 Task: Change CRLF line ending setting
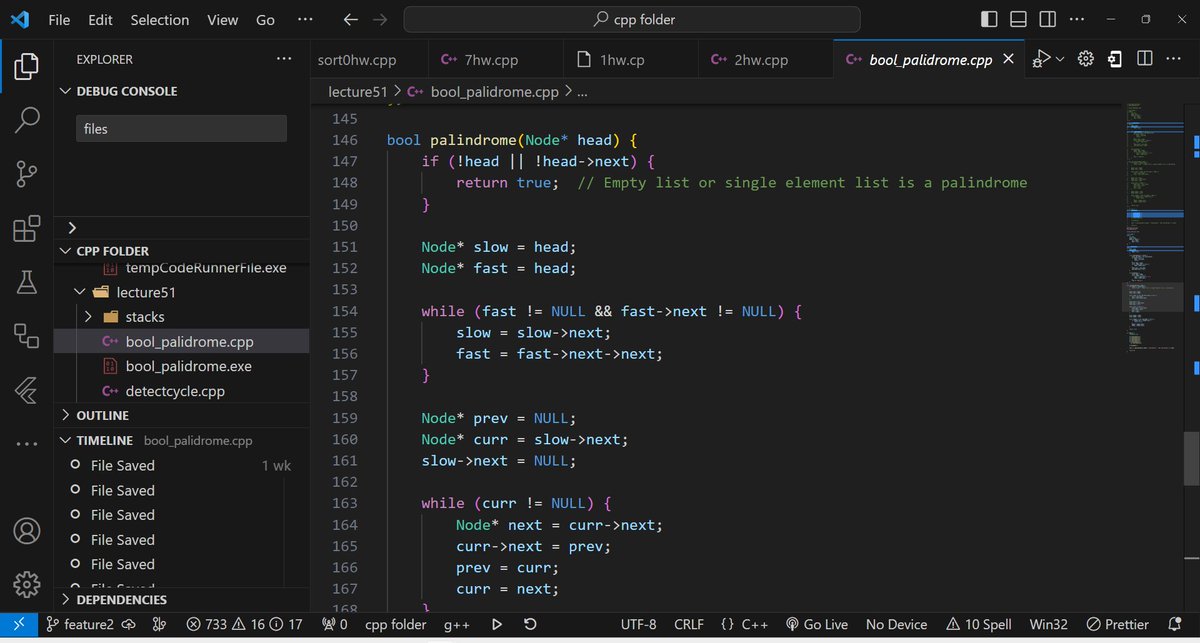[x=689, y=624]
